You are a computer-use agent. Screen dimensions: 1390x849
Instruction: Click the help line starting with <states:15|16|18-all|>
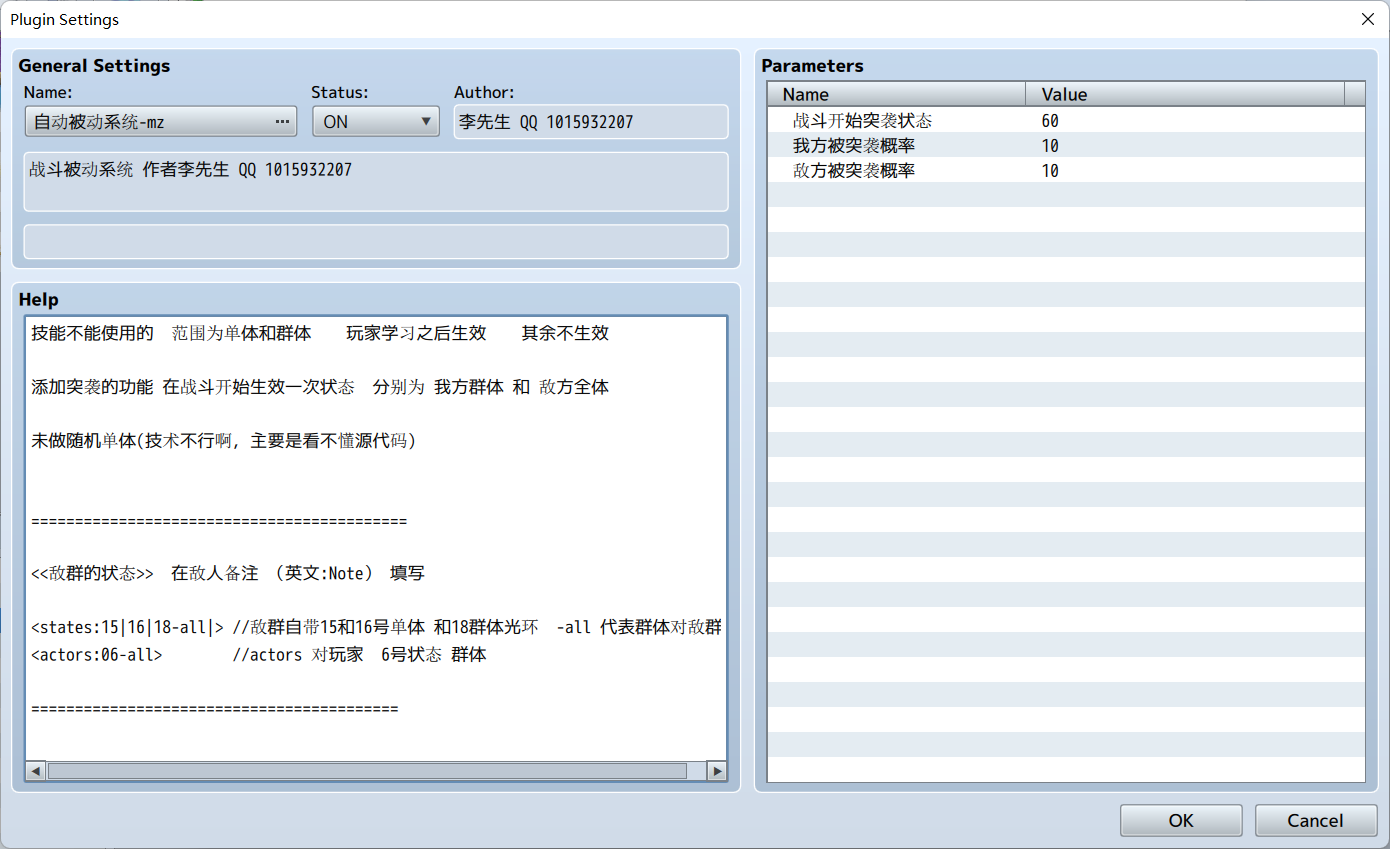[376, 628]
